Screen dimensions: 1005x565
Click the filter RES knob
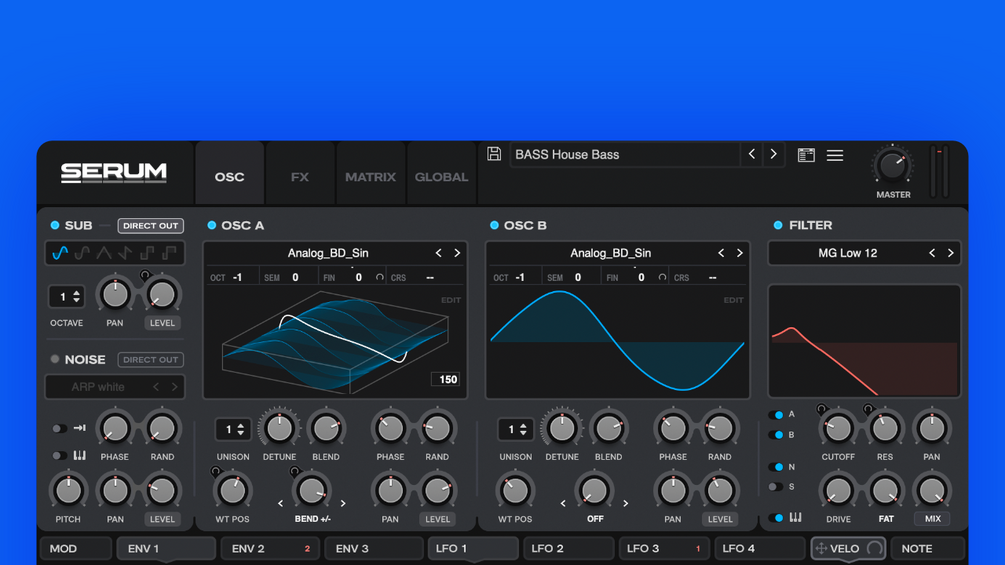click(885, 429)
